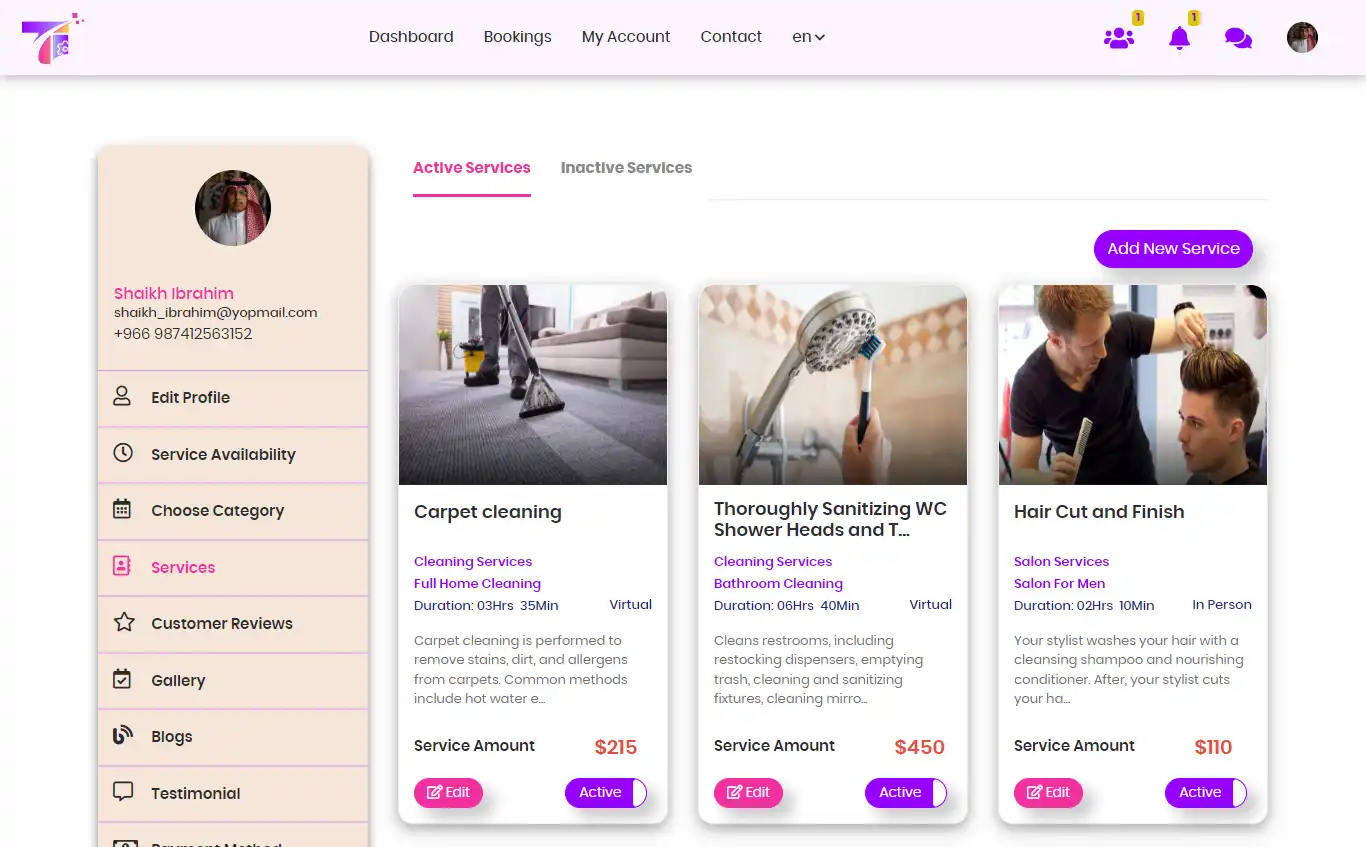Open the Bookings page from the navbar
This screenshot has width=1366, height=847.
pyautogui.click(x=517, y=37)
